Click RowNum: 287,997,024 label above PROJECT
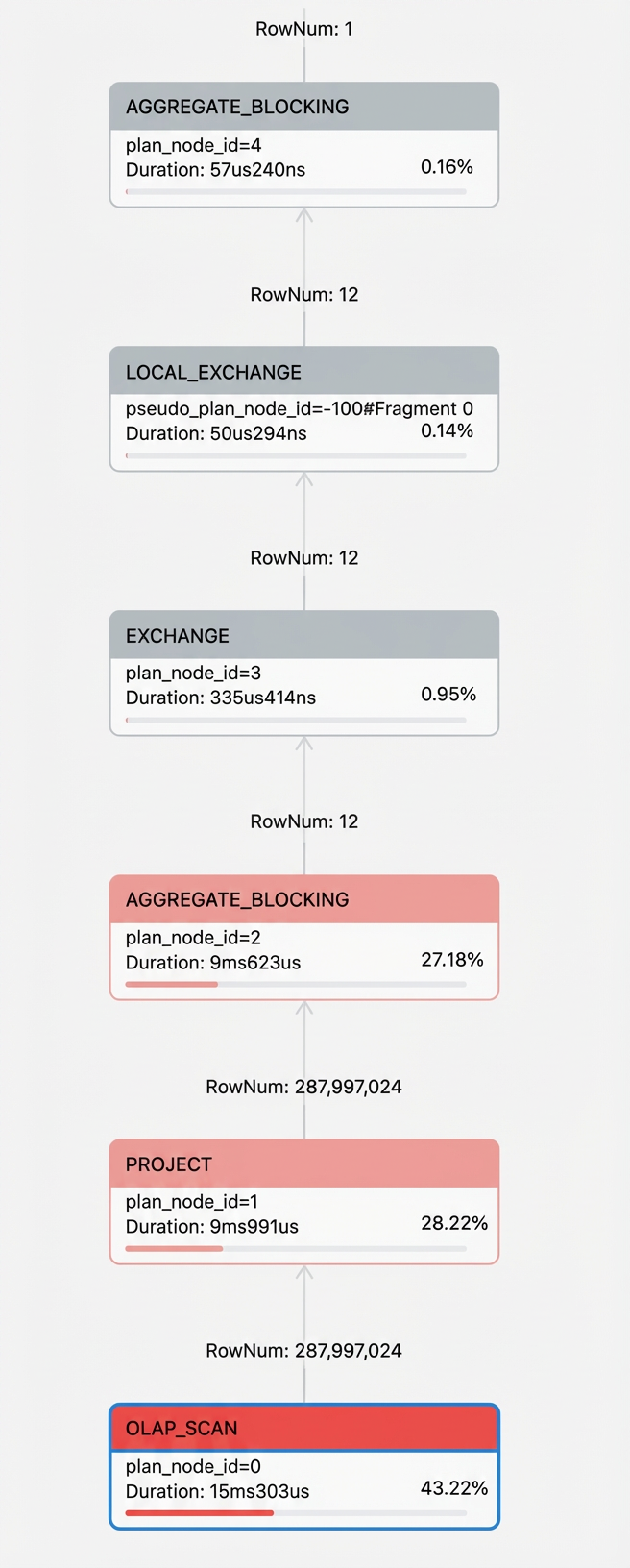The image size is (630, 1568). click(304, 1087)
